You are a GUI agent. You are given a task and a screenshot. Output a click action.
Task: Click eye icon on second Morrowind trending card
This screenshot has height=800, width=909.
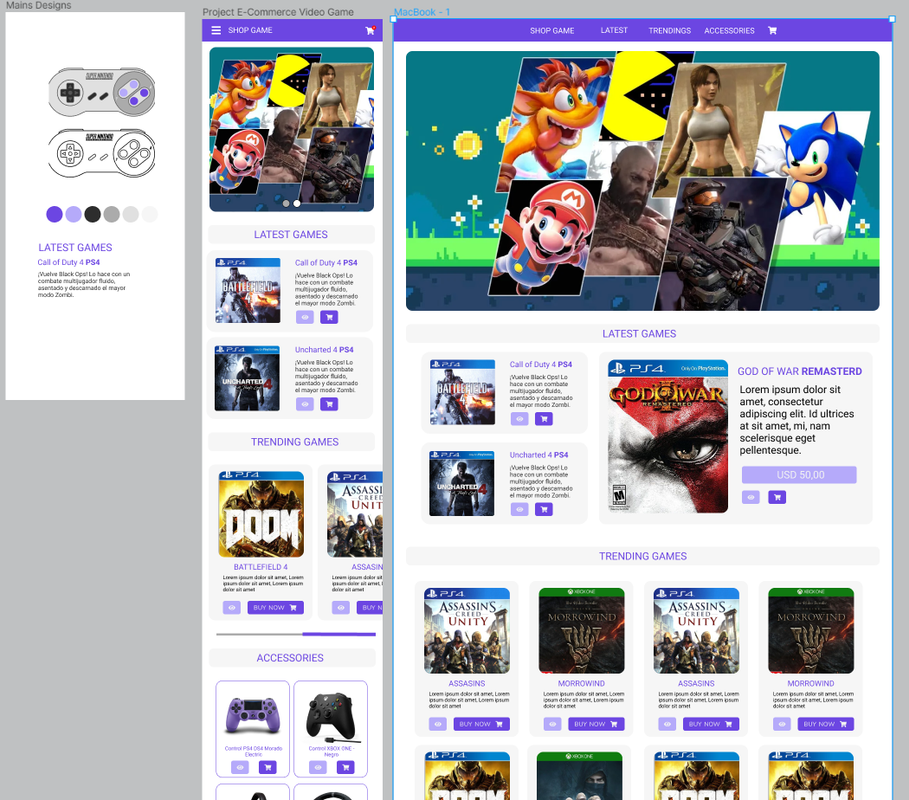pyautogui.click(x=782, y=724)
